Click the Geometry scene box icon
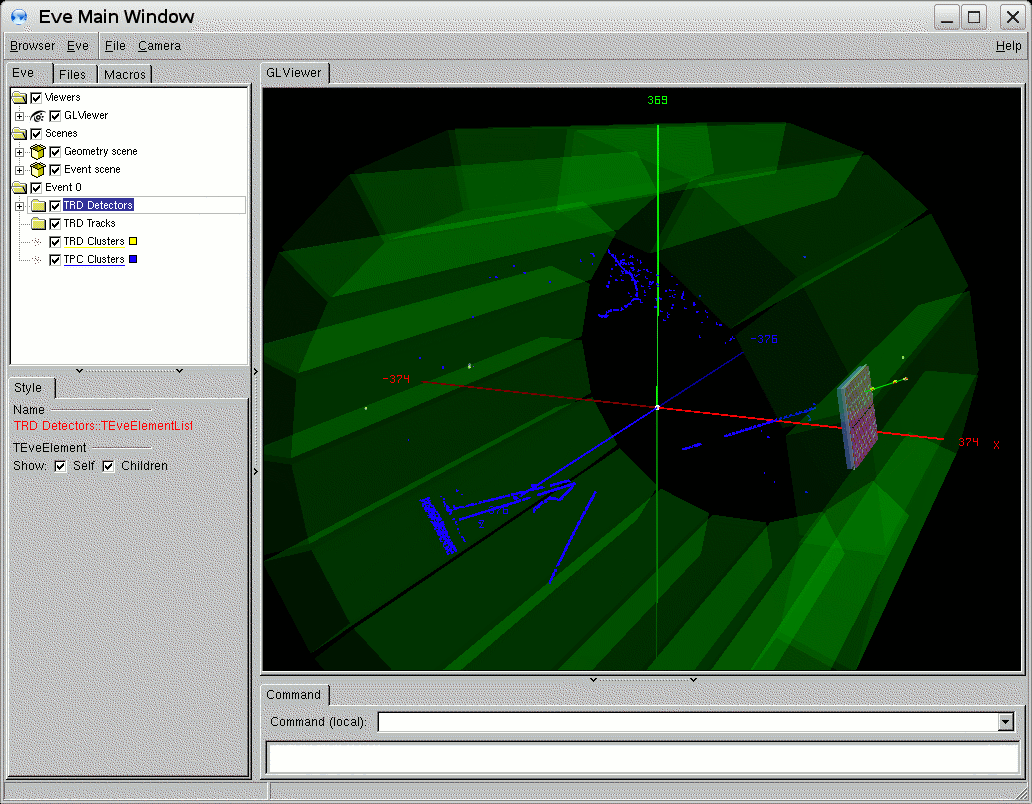Screen dimensions: 1032x804 38,152
